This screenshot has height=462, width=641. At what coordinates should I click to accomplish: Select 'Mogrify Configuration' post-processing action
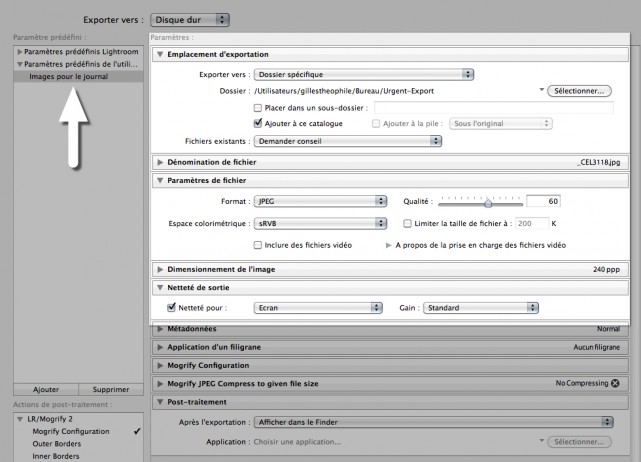tap(71, 431)
